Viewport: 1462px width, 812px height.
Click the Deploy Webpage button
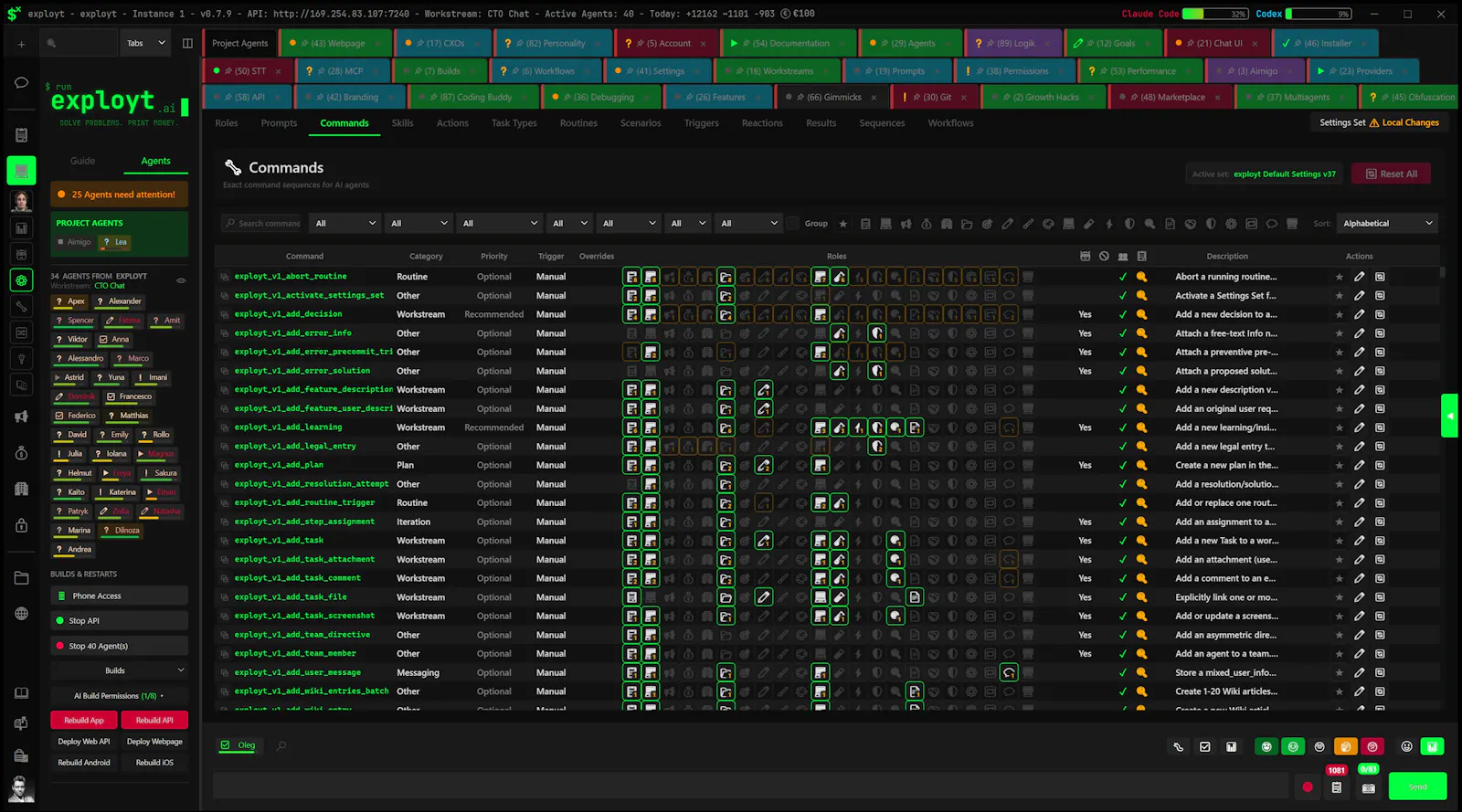pos(154,742)
